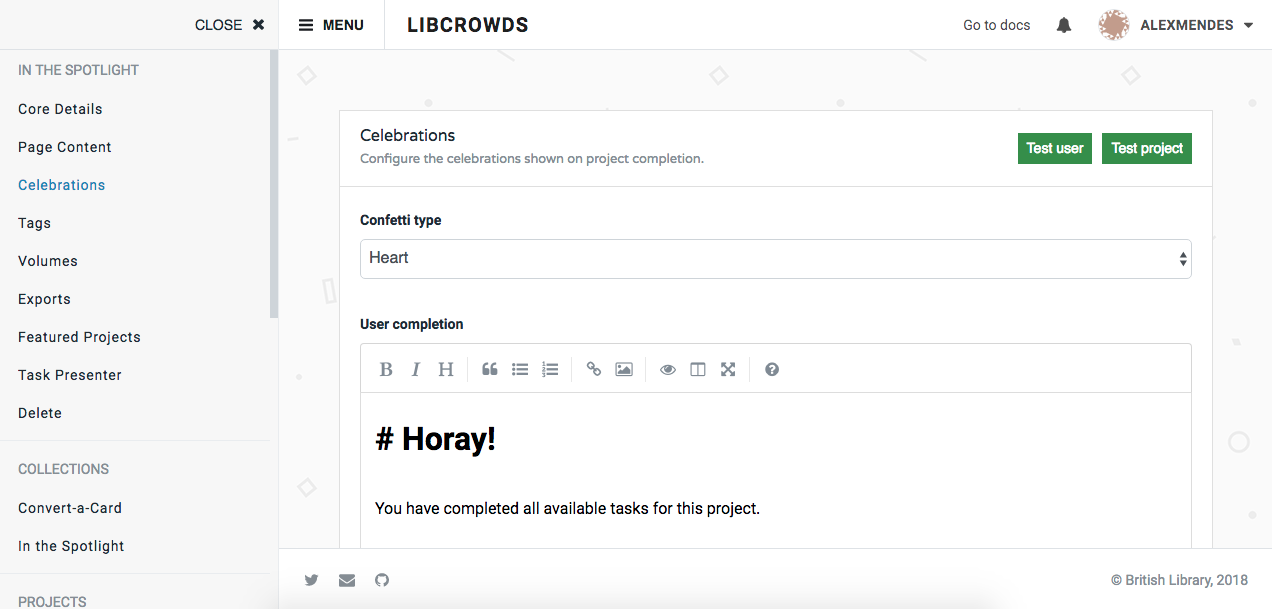Viewport: 1272px width, 609px height.
Task: Insert an unordered list
Action: coord(519,369)
